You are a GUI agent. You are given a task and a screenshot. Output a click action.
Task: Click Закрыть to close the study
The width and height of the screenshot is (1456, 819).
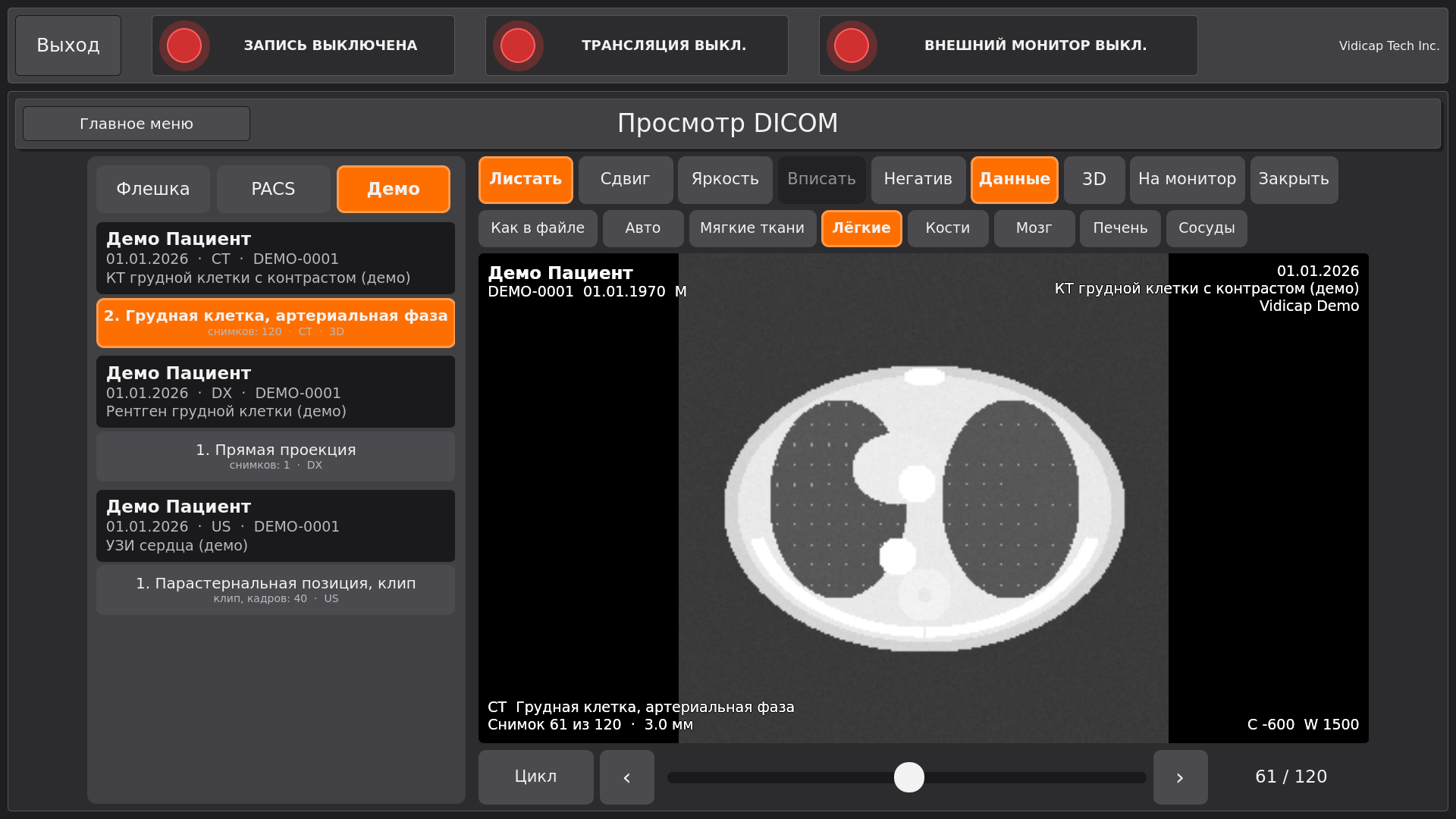(x=1294, y=180)
